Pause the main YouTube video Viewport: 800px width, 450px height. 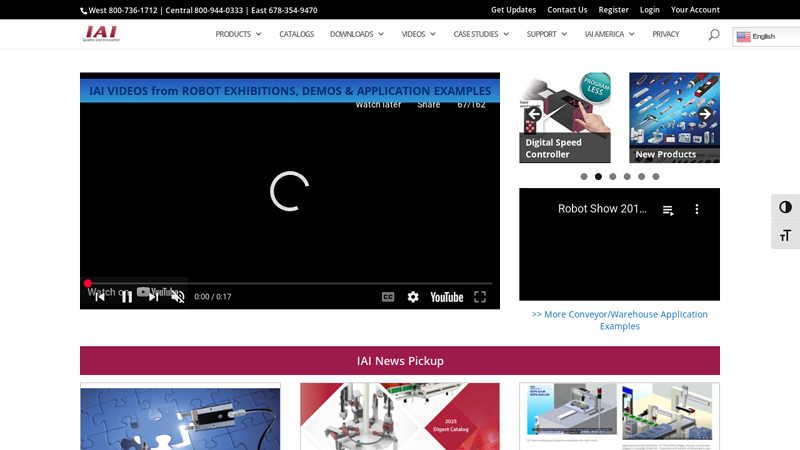(127, 296)
